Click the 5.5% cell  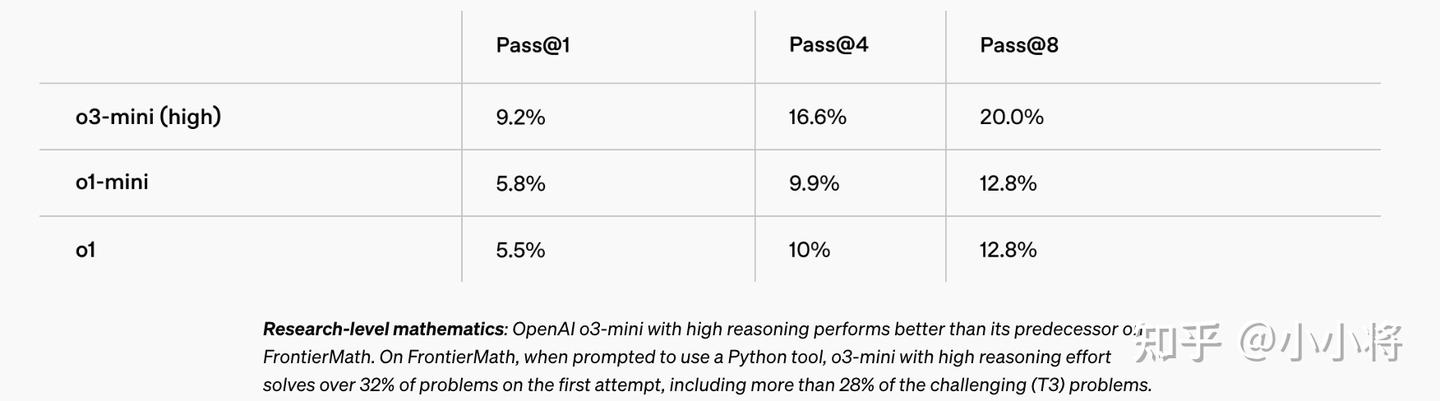tap(520, 249)
